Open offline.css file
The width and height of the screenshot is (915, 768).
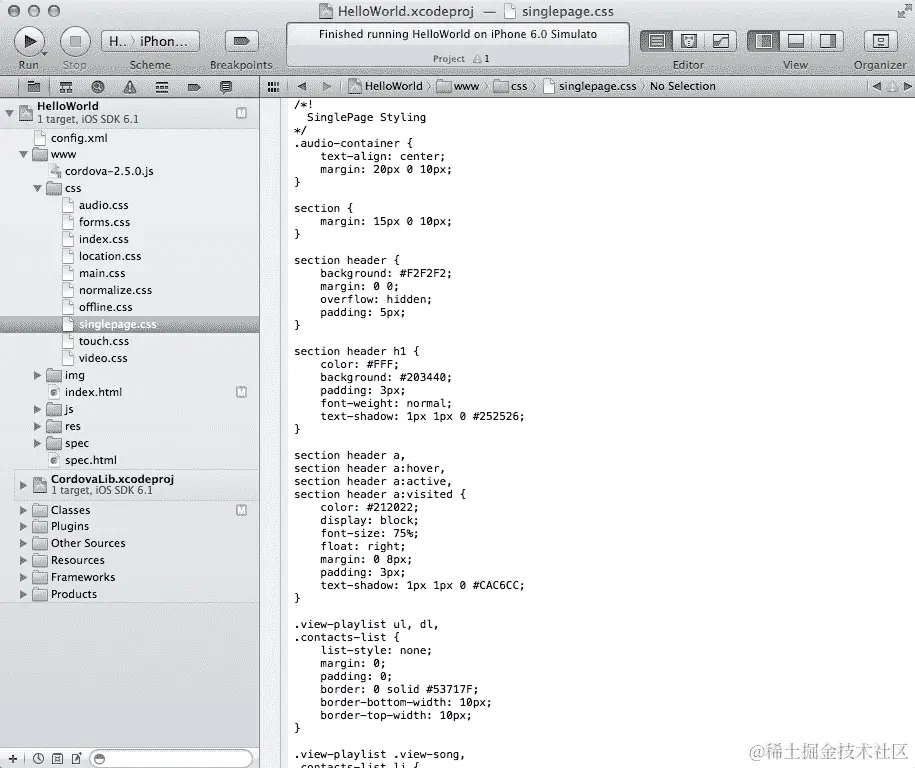click(x=106, y=307)
